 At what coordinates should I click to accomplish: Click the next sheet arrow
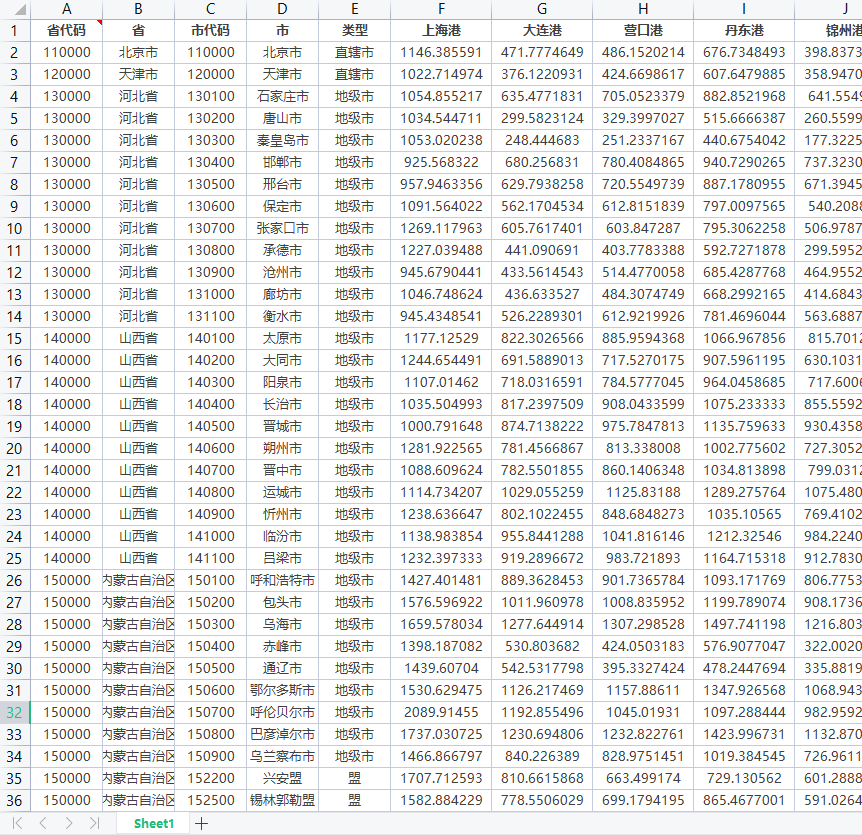pyautogui.click(x=68, y=823)
